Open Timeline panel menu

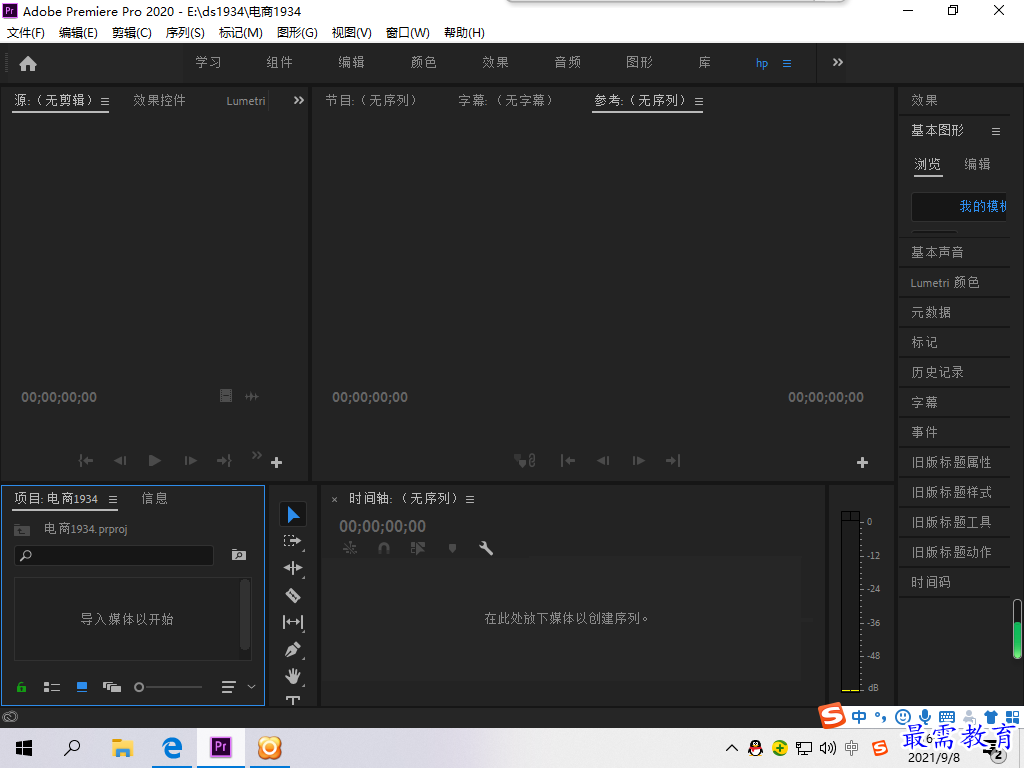470,500
